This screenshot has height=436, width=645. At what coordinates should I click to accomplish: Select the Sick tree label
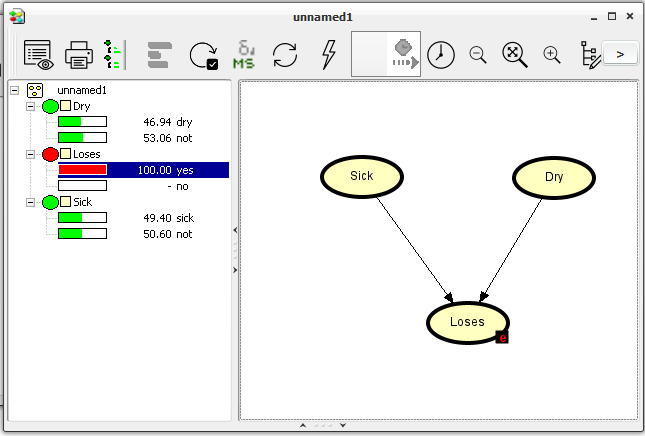(x=82, y=202)
